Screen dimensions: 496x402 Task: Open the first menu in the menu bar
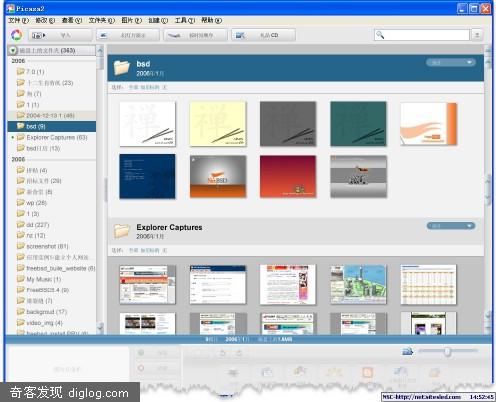[x=19, y=20]
